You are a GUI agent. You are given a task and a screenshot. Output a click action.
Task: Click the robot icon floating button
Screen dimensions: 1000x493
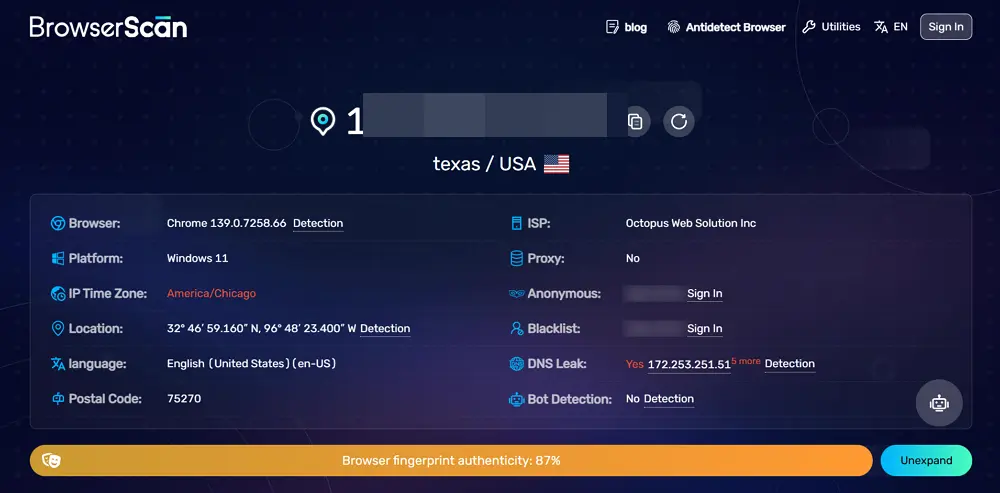(939, 403)
